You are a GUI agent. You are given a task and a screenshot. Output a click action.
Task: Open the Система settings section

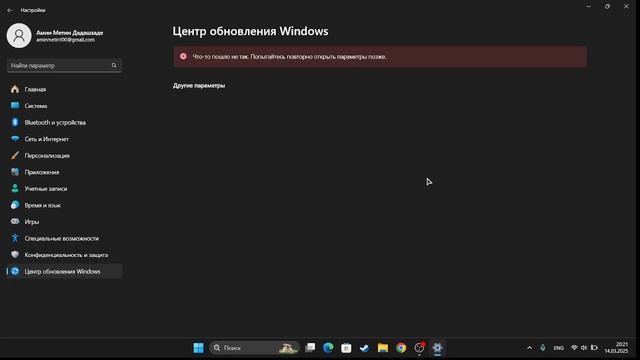[64, 106]
